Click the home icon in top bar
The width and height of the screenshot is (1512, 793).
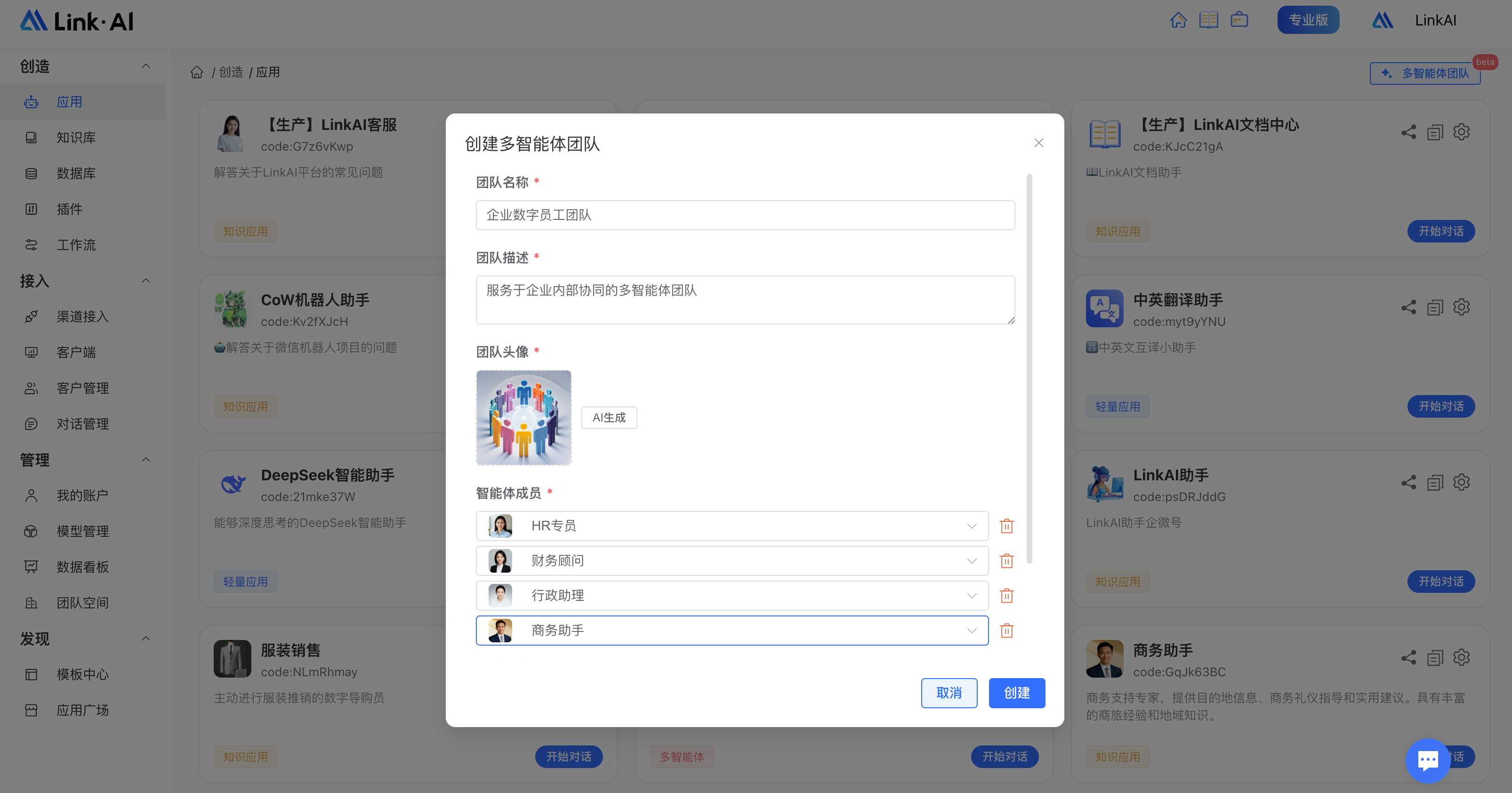(x=1178, y=20)
